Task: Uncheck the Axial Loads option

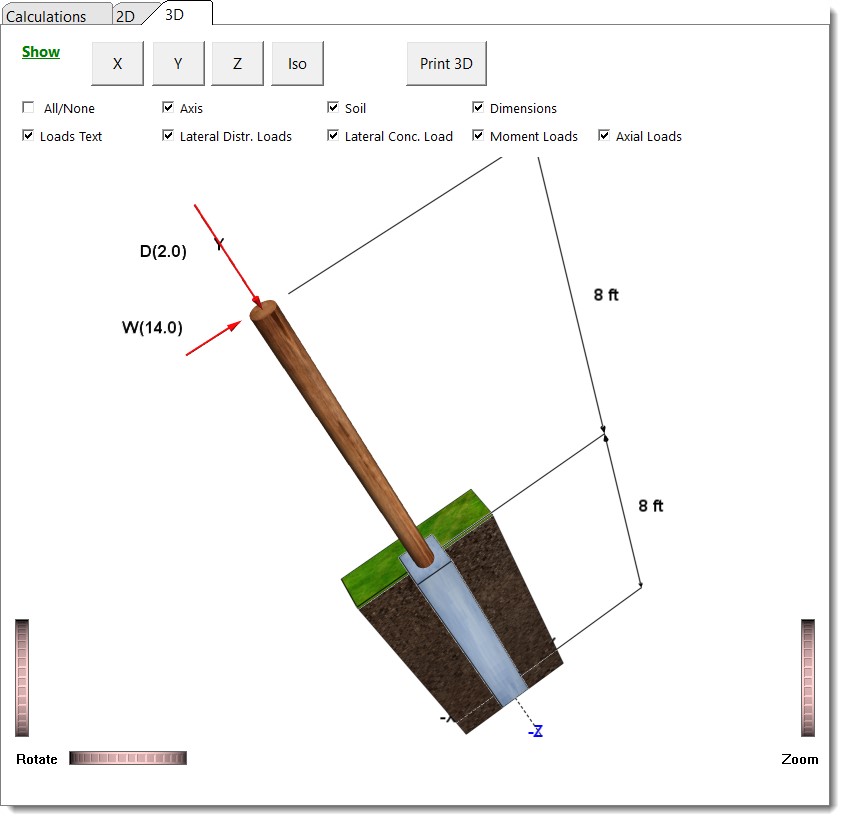Action: pyautogui.click(x=602, y=135)
